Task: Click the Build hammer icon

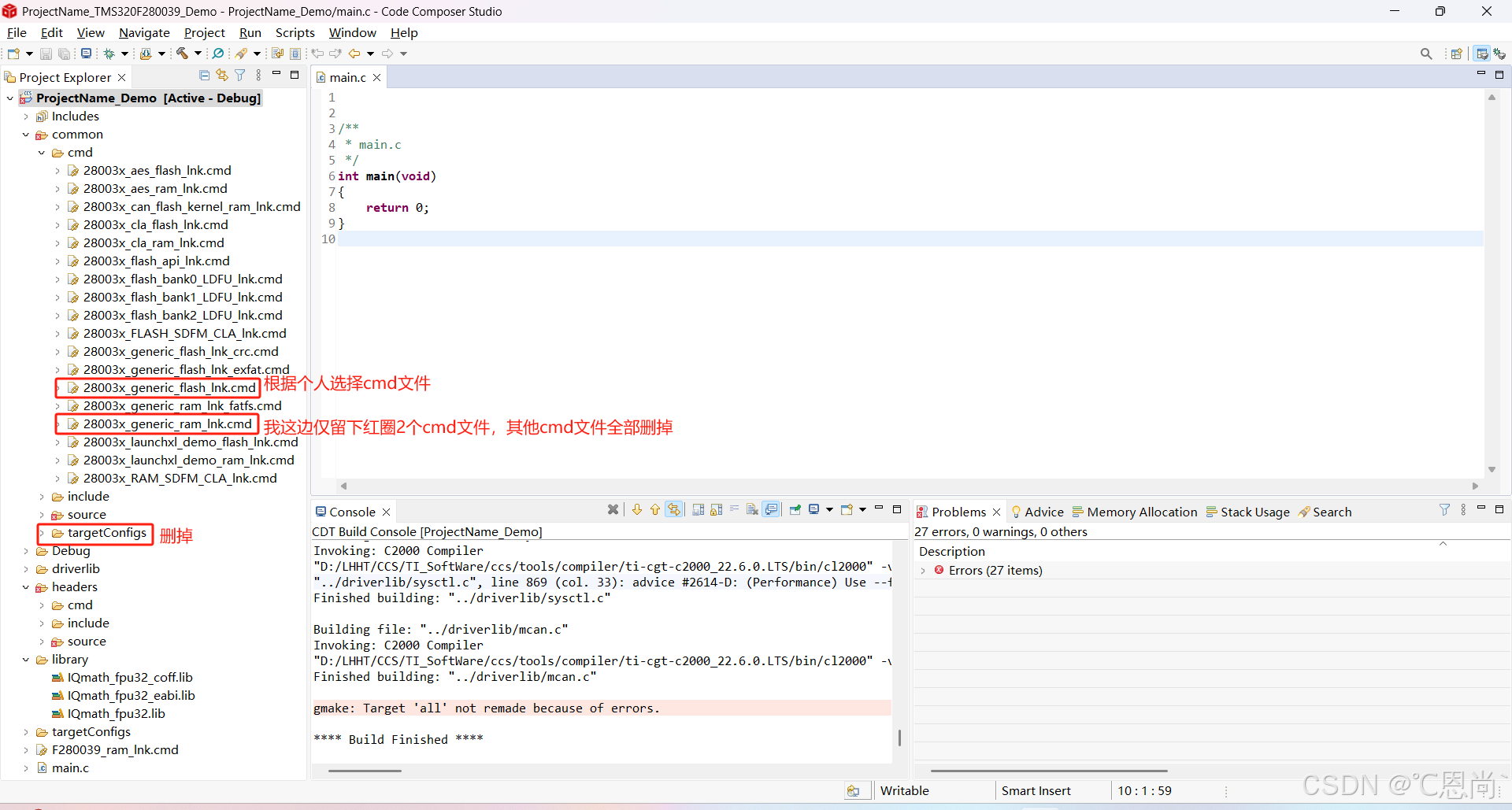Action: pyautogui.click(x=182, y=54)
